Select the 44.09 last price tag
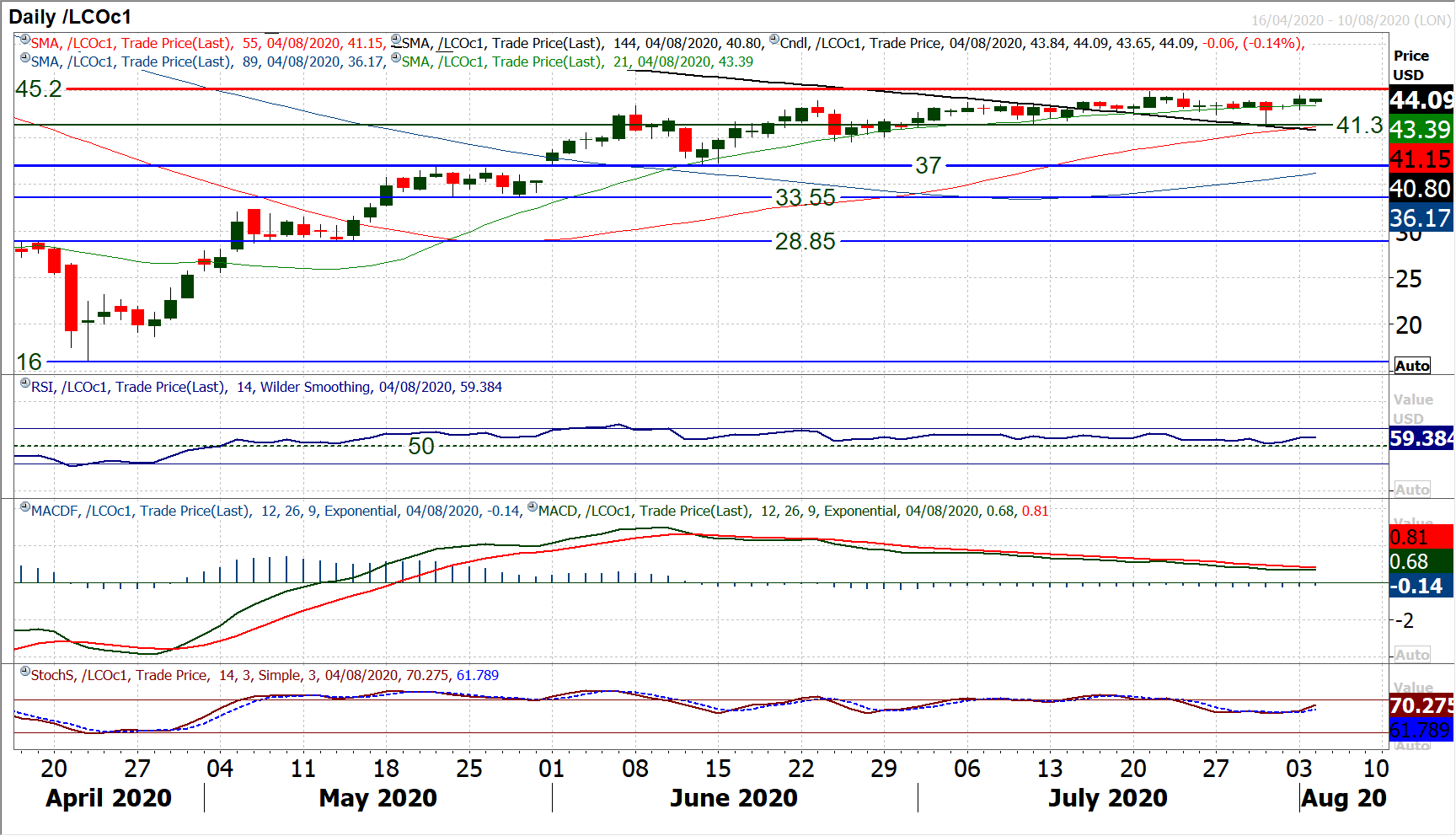The width and height of the screenshot is (1456, 836). pyautogui.click(x=1421, y=100)
